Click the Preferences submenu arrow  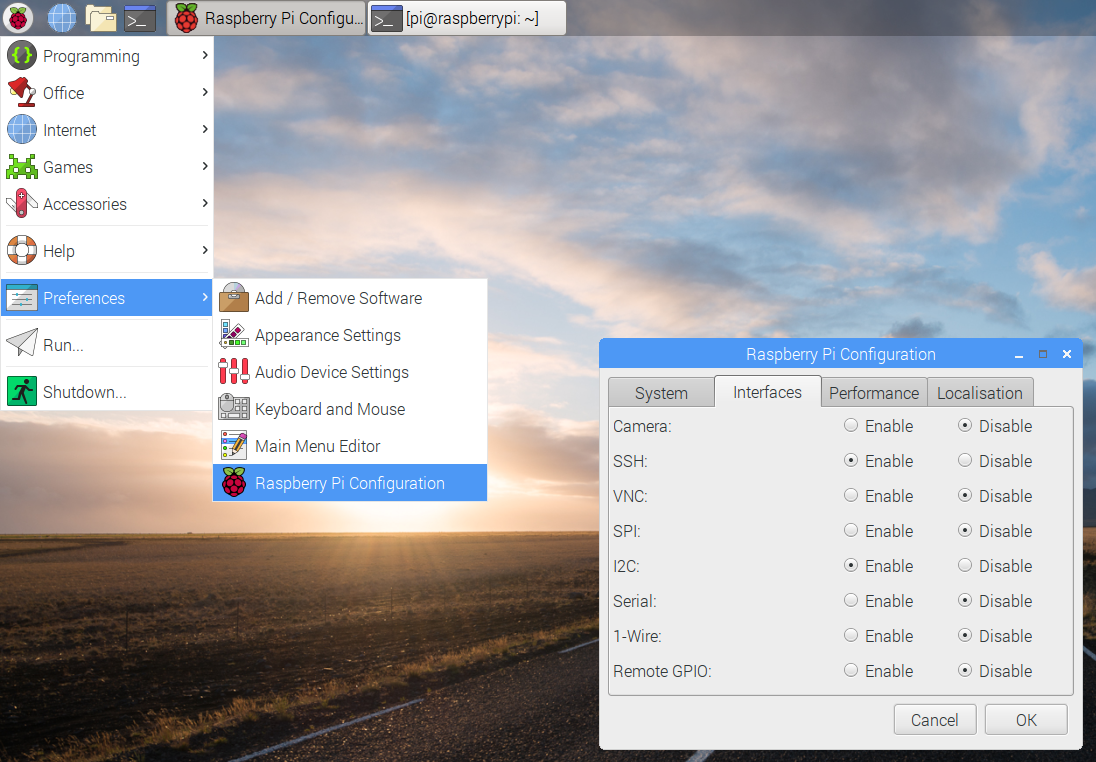[x=205, y=296]
